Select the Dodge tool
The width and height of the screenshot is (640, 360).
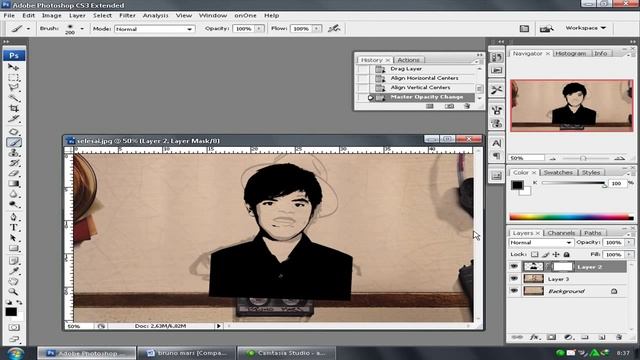click(x=13, y=204)
